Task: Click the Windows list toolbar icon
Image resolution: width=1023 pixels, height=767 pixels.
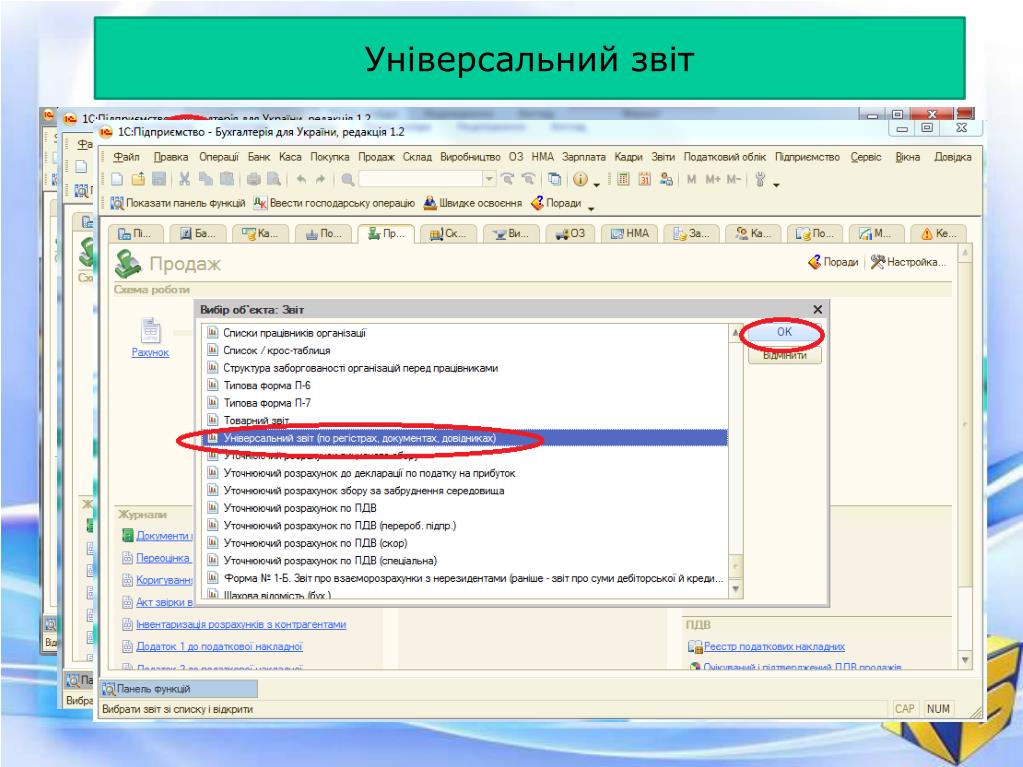Action: (554, 179)
